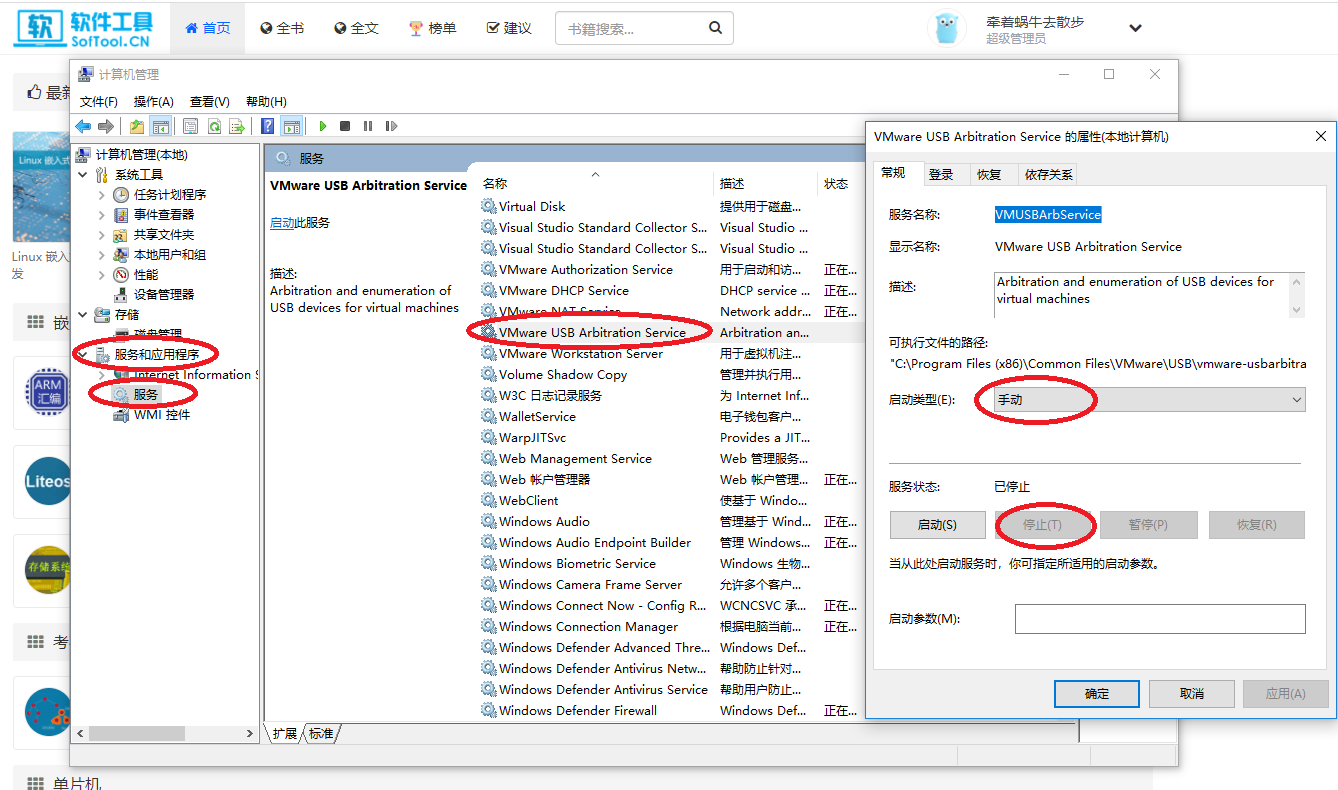Screen dimensions: 1338x790
Task: Open the 操作(A) menu
Action: coord(154,102)
